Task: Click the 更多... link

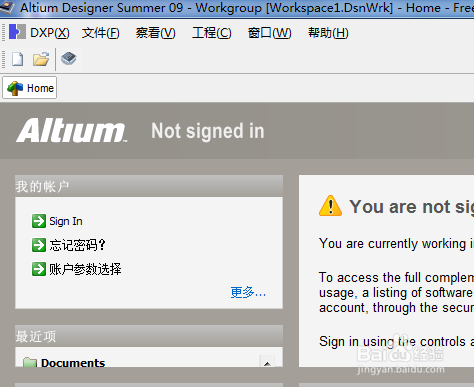Action: [248, 292]
